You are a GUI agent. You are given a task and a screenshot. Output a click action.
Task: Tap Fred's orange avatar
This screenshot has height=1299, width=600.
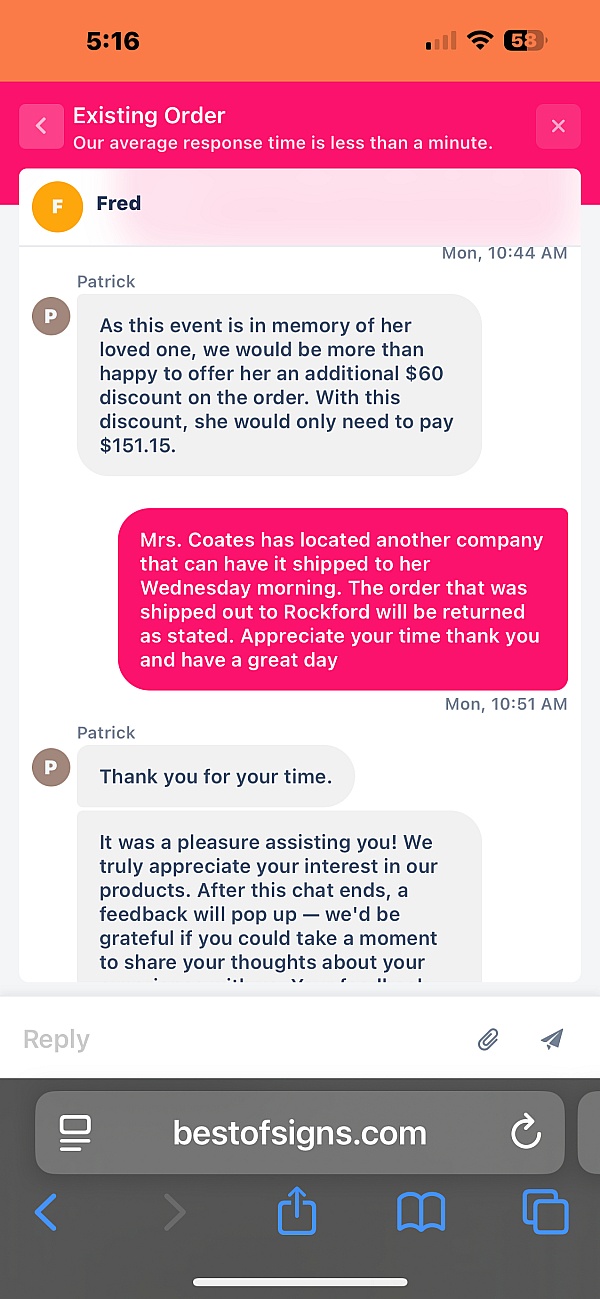click(x=57, y=207)
